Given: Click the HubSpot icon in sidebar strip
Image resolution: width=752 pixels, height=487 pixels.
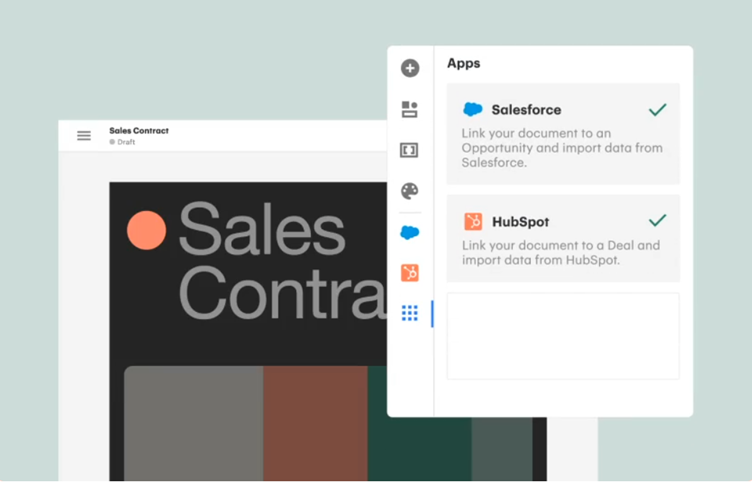Looking at the screenshot, I should click(410, 273).
